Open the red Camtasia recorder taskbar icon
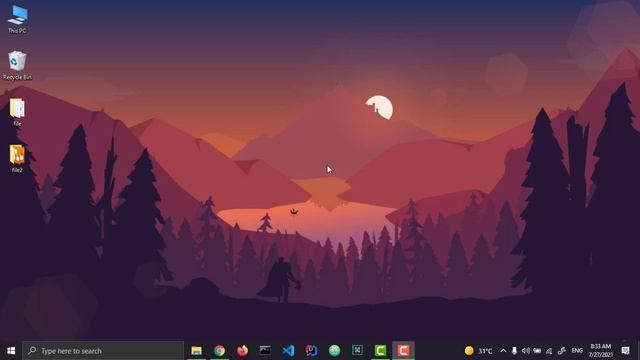This screenshot has width=640, height=360. coord(403,351)
